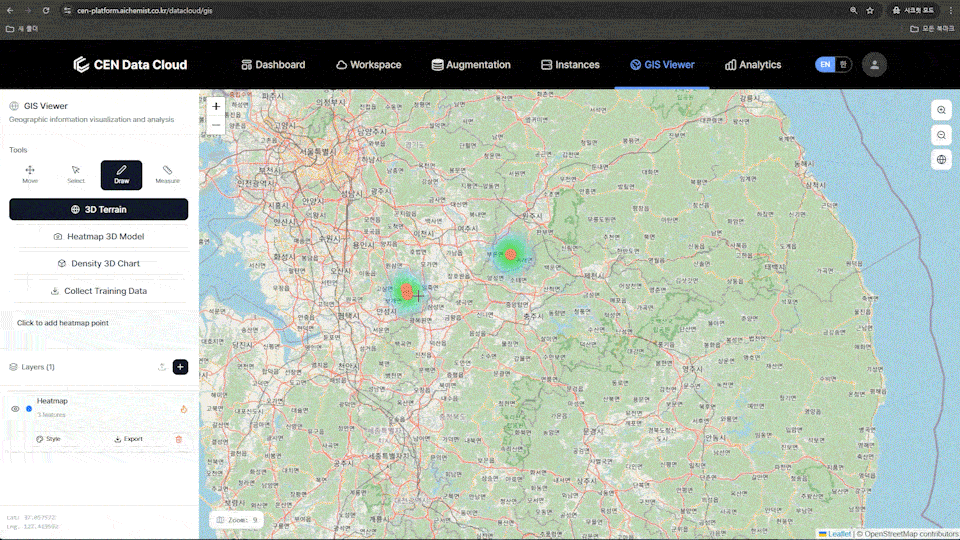The image size is (960, 540).
Task: Hide the Heatmap layer using eye icon
Action: (x=15, y=409)
